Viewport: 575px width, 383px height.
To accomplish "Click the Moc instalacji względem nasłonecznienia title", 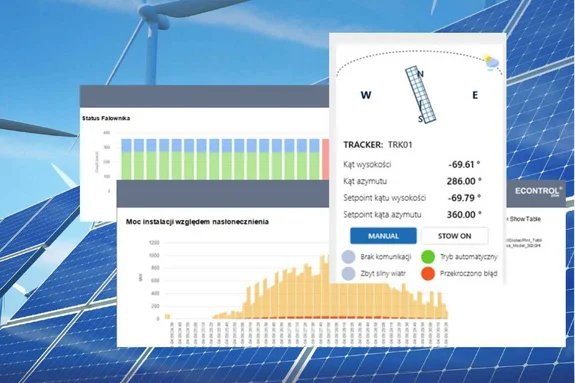I will point(197,222).
